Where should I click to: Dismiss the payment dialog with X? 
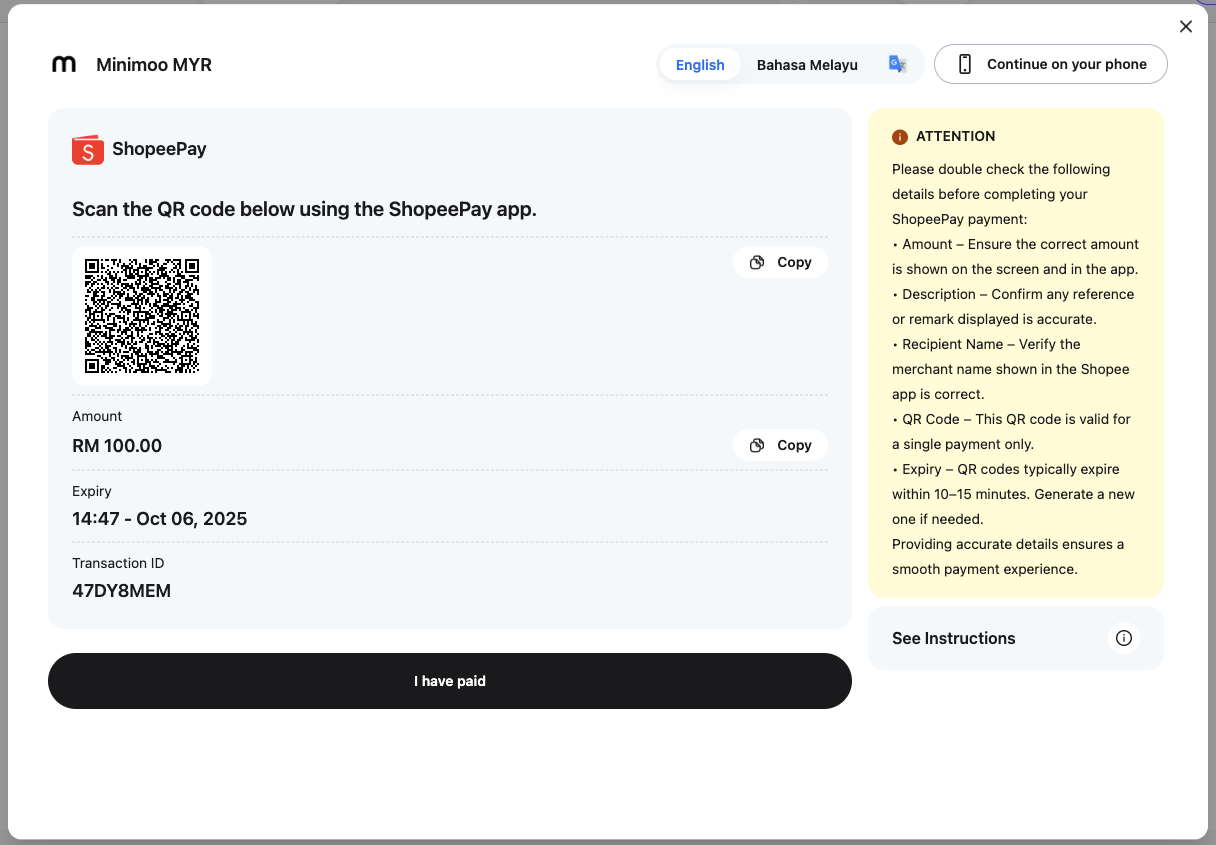click(x=1186, y=26)
